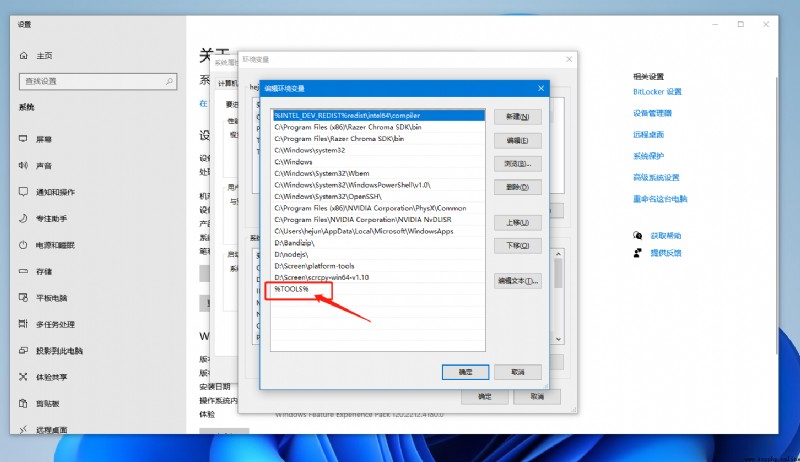This screenshot has height=462, width=800.
Task: Open the 高级系统设置 advanced settings link
Action: (x=656, y=177)
